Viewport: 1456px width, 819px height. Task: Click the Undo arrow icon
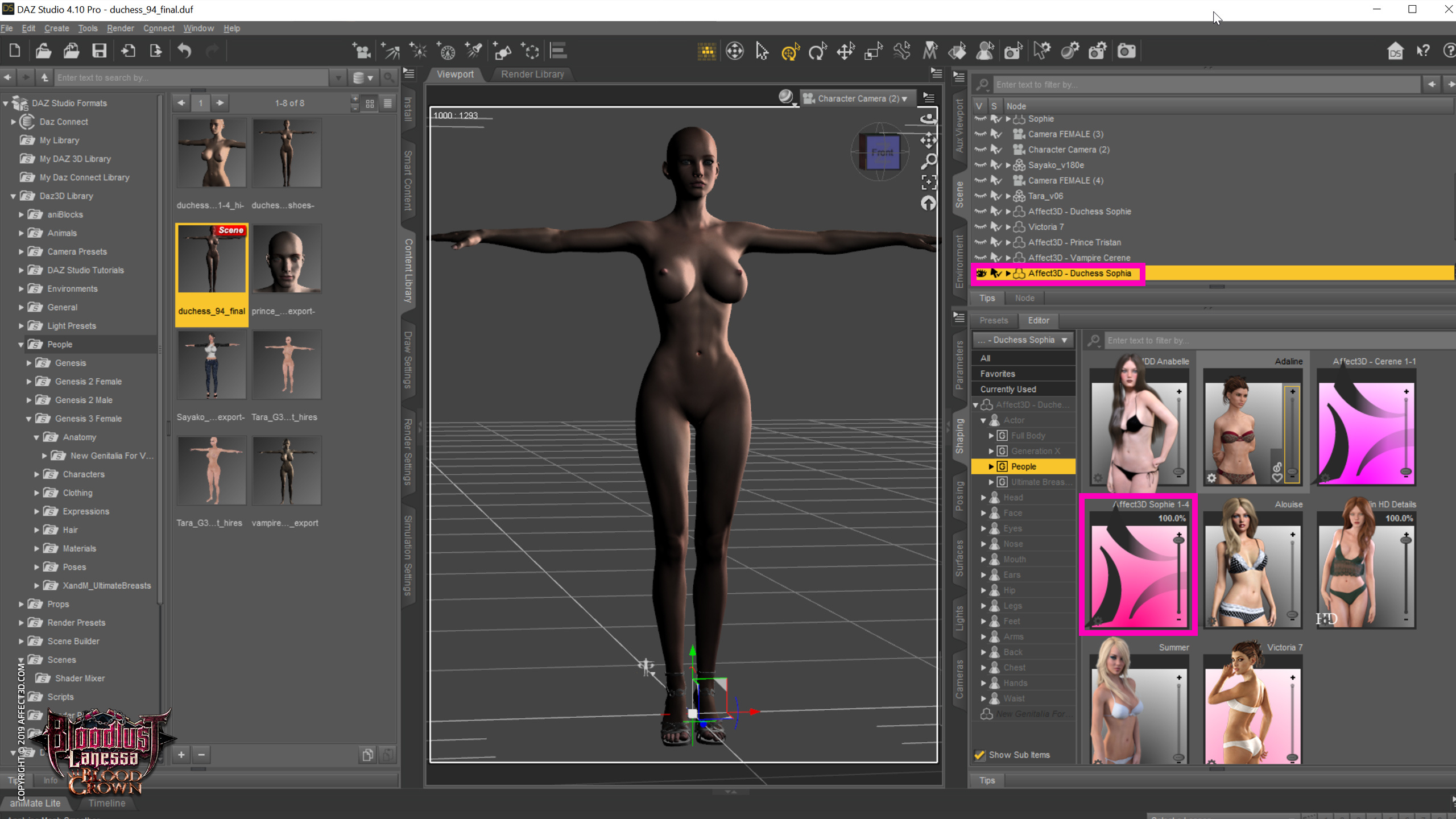[184, 51]
